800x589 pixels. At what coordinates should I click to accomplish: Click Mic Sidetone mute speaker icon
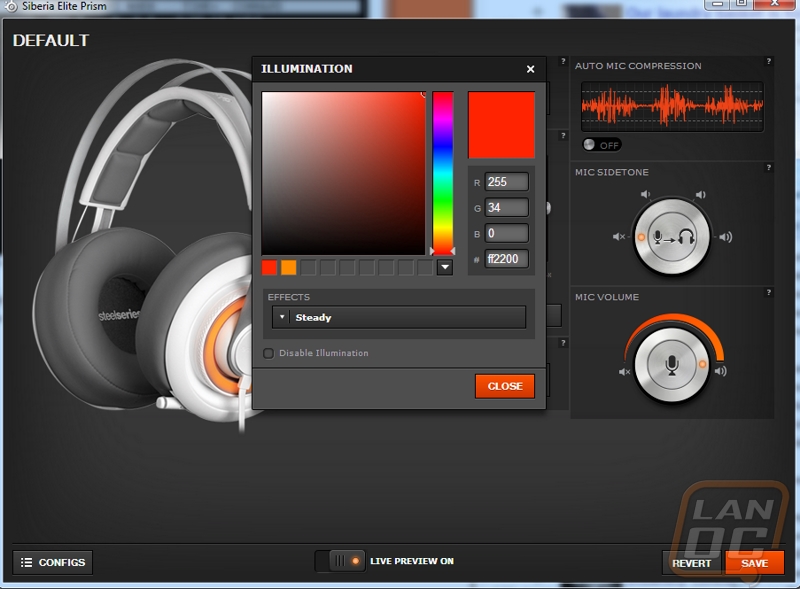point(619,237)
